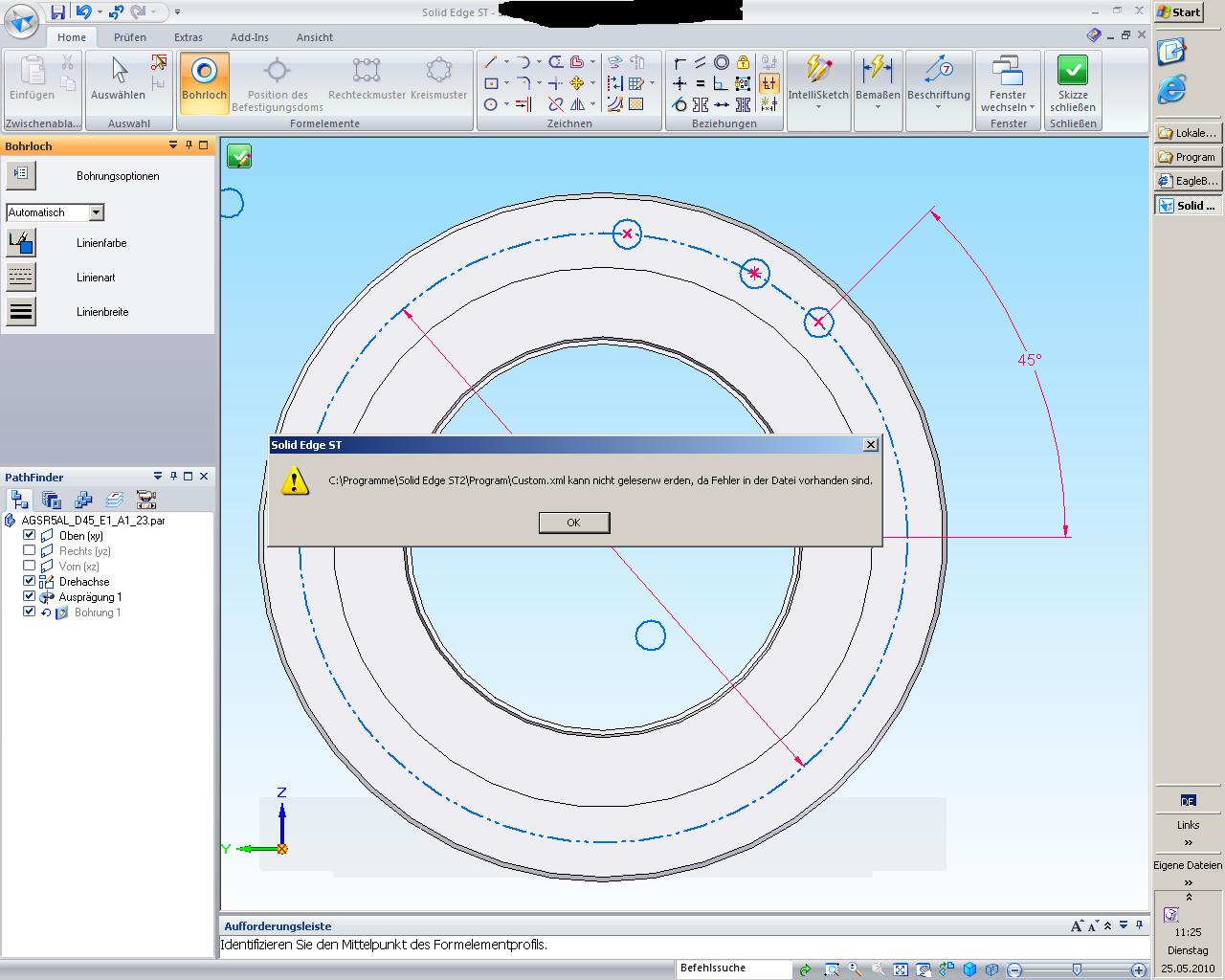Click the Linienart line type icon
Image resolution: width=1225 pixels, height=980 pixels.
[x=21, y=278]
